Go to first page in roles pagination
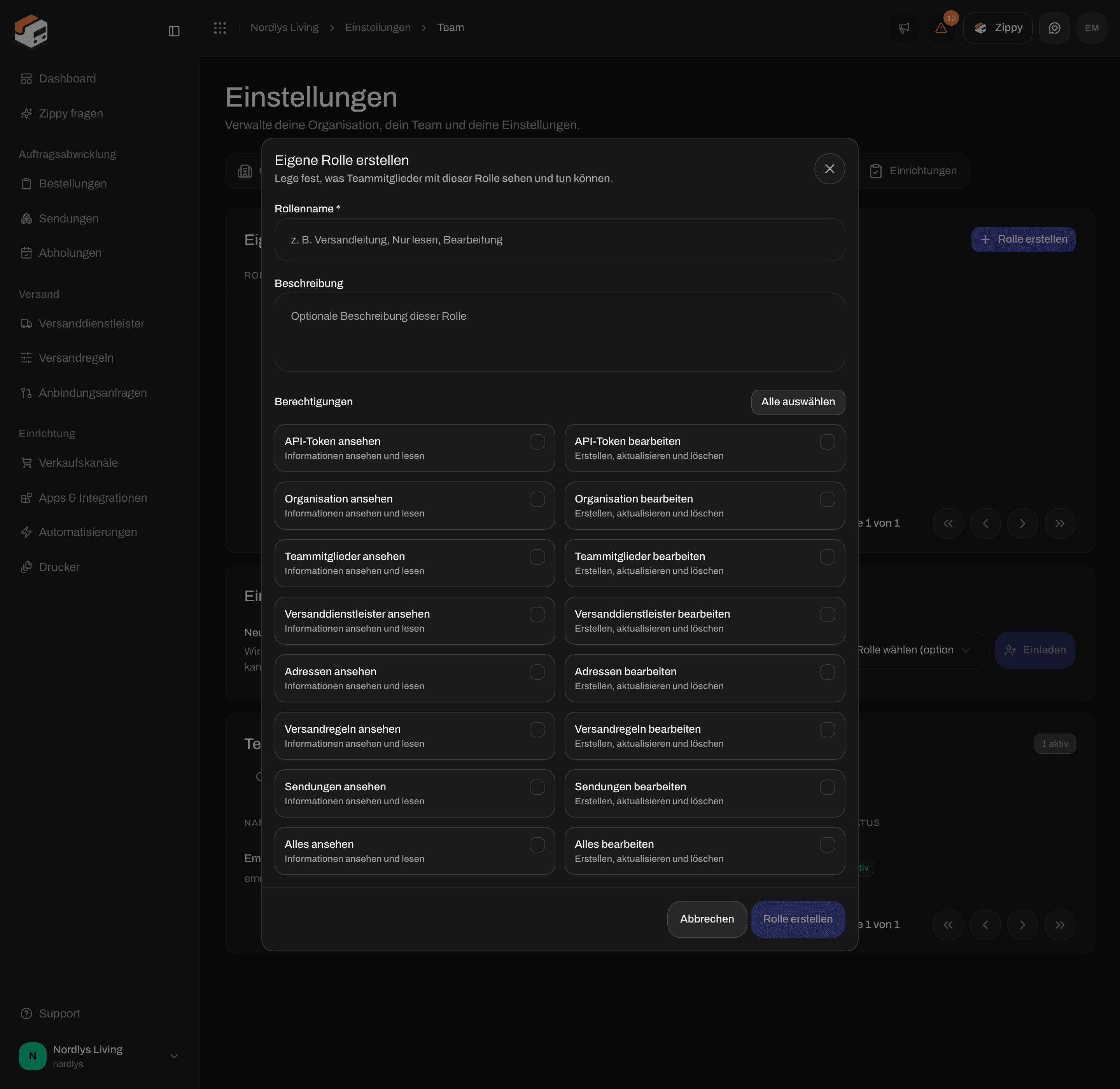This screenshot has height=1089, width=1120. [x=948, y=523]
